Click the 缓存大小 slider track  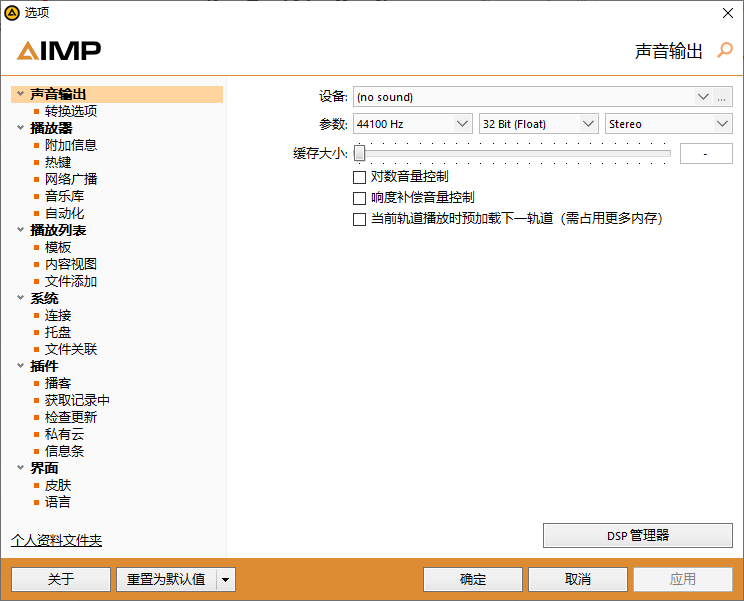[512, 153]
